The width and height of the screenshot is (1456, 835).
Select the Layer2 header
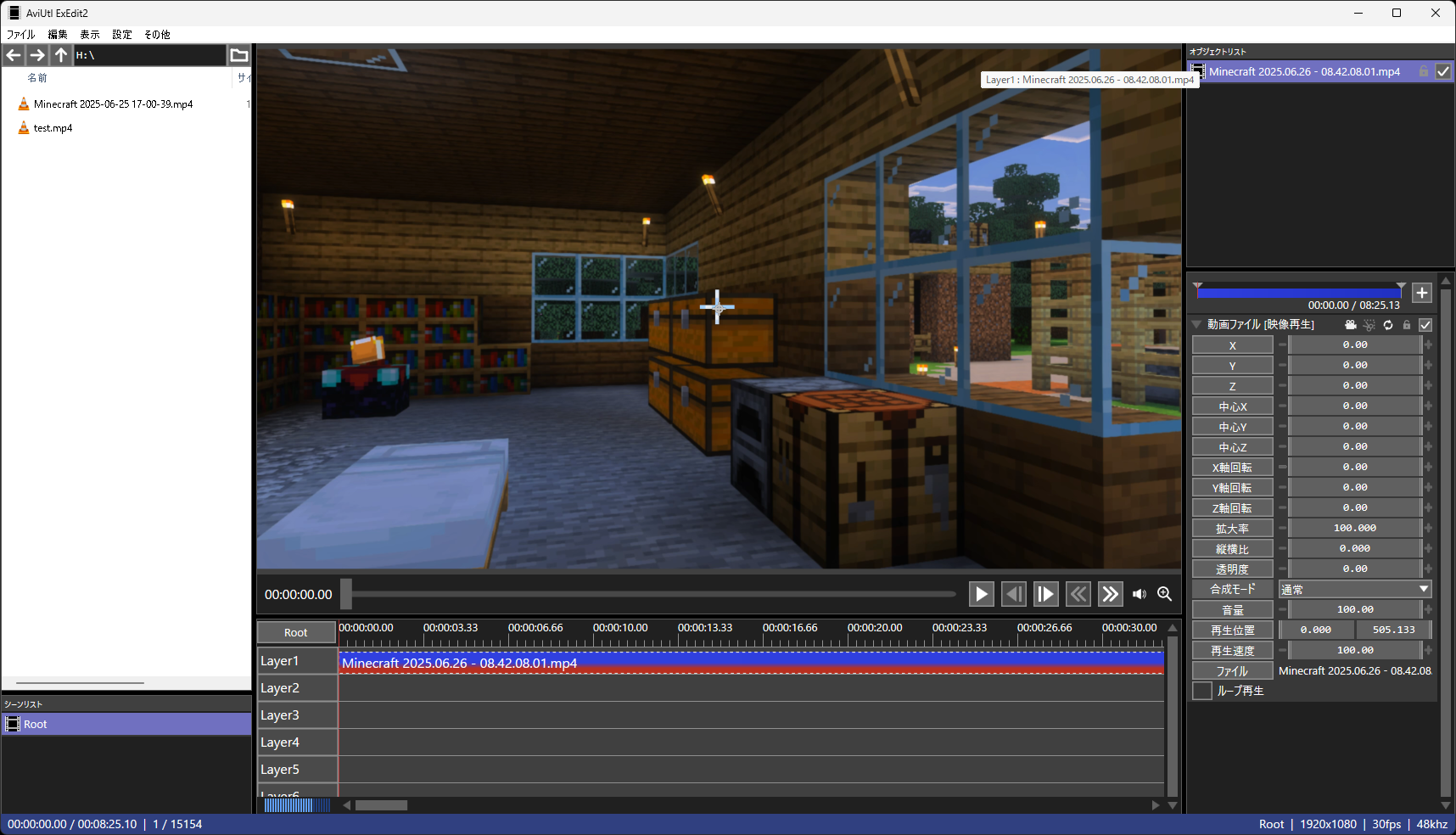(x=297, y=688)
